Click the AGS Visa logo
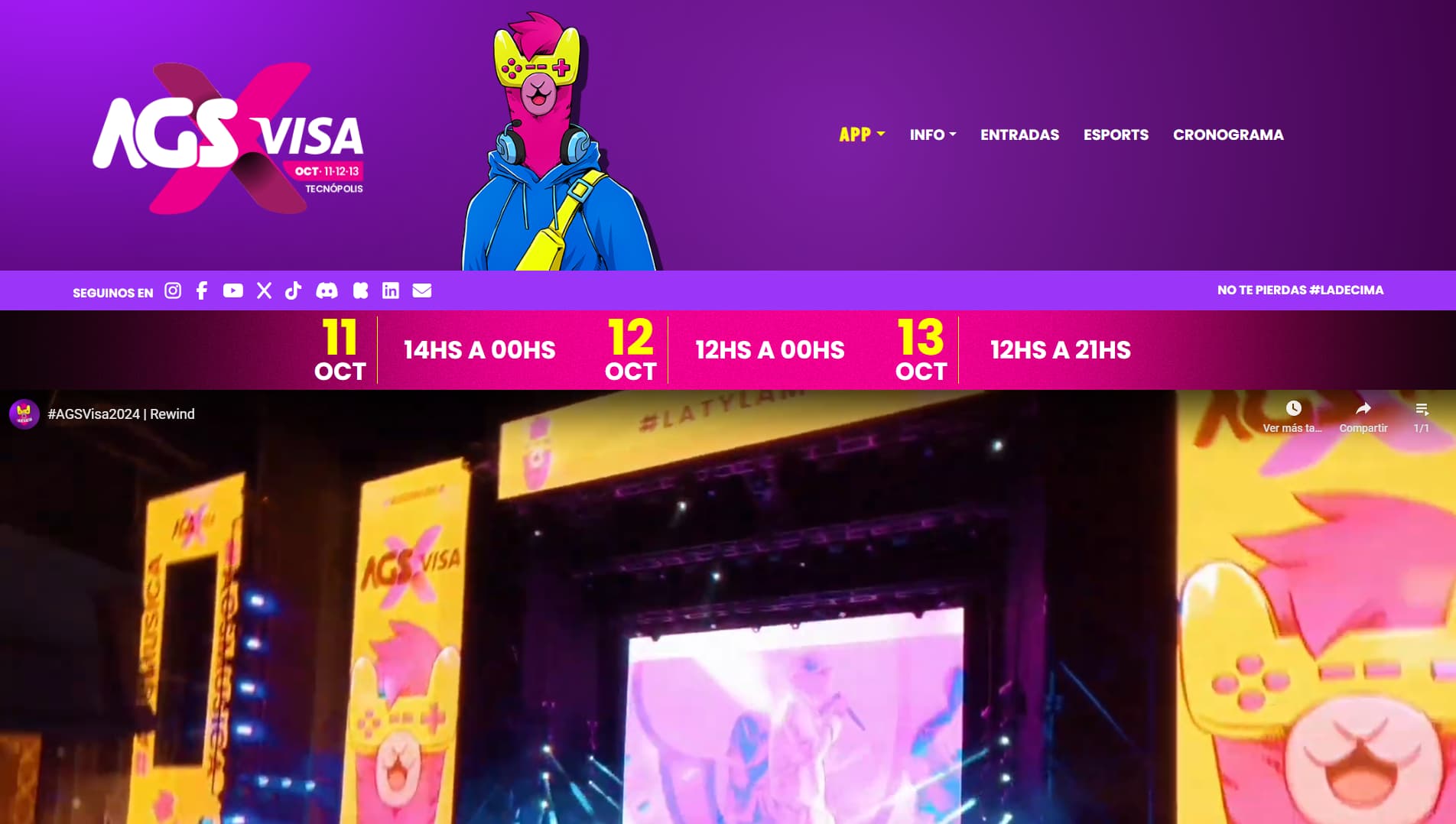The width and height of the screenshot is (1456, 824). pyautogui.click(x=228, y=138)
